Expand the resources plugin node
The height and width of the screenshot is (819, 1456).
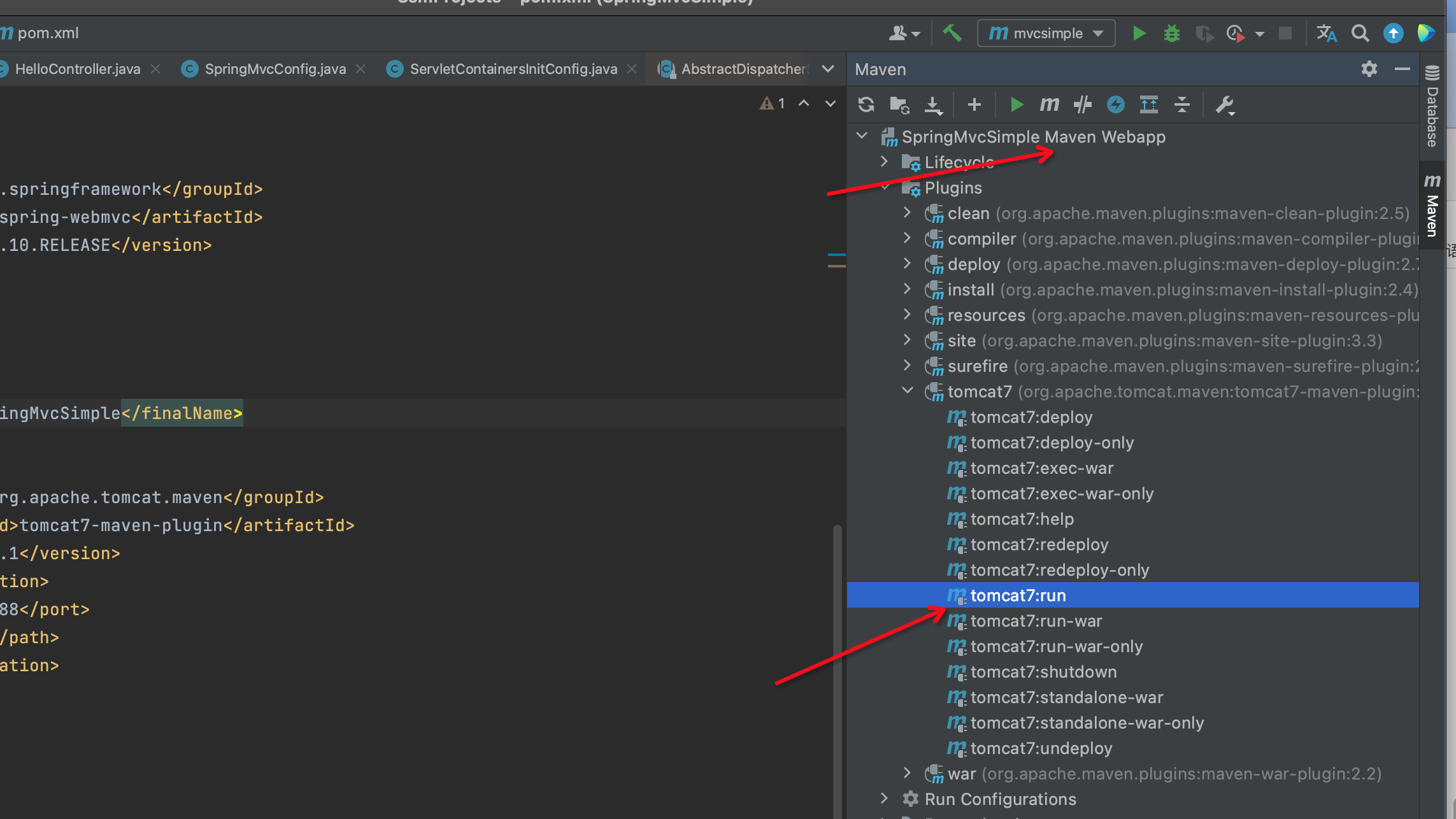[x=908, y=314]
